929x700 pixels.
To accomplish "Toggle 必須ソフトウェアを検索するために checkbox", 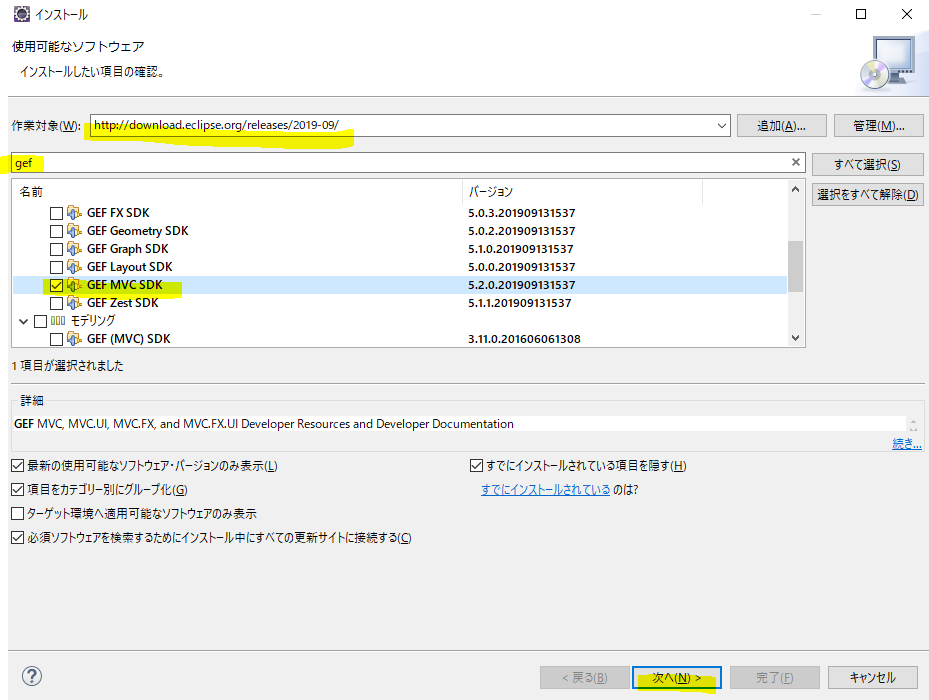I will (x=18, y=538).
